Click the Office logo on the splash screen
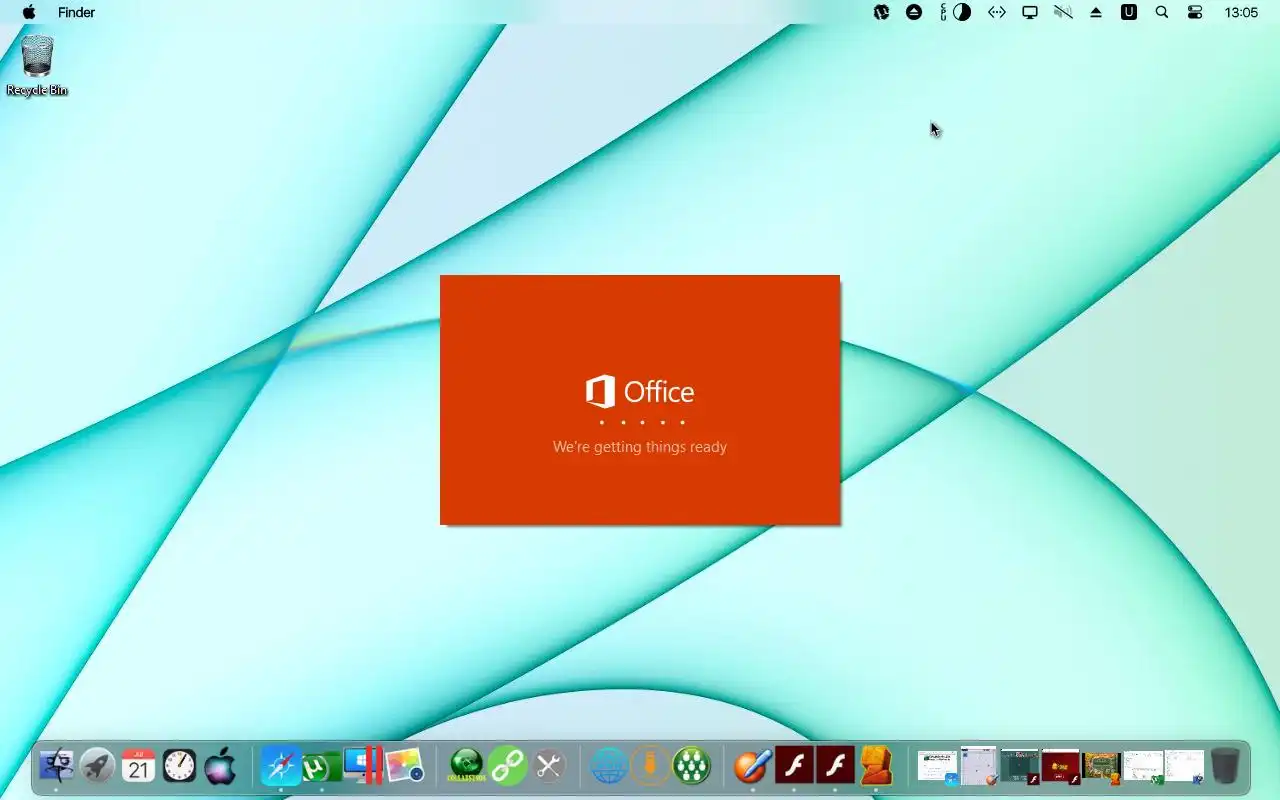Viewport: 1280px width, 800px height. 640,391
